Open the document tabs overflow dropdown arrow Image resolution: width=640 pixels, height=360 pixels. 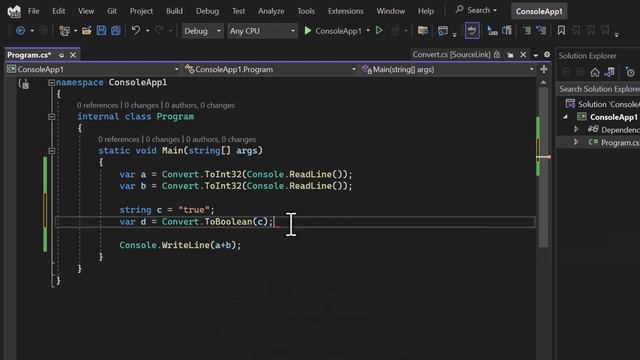(536, 55)
